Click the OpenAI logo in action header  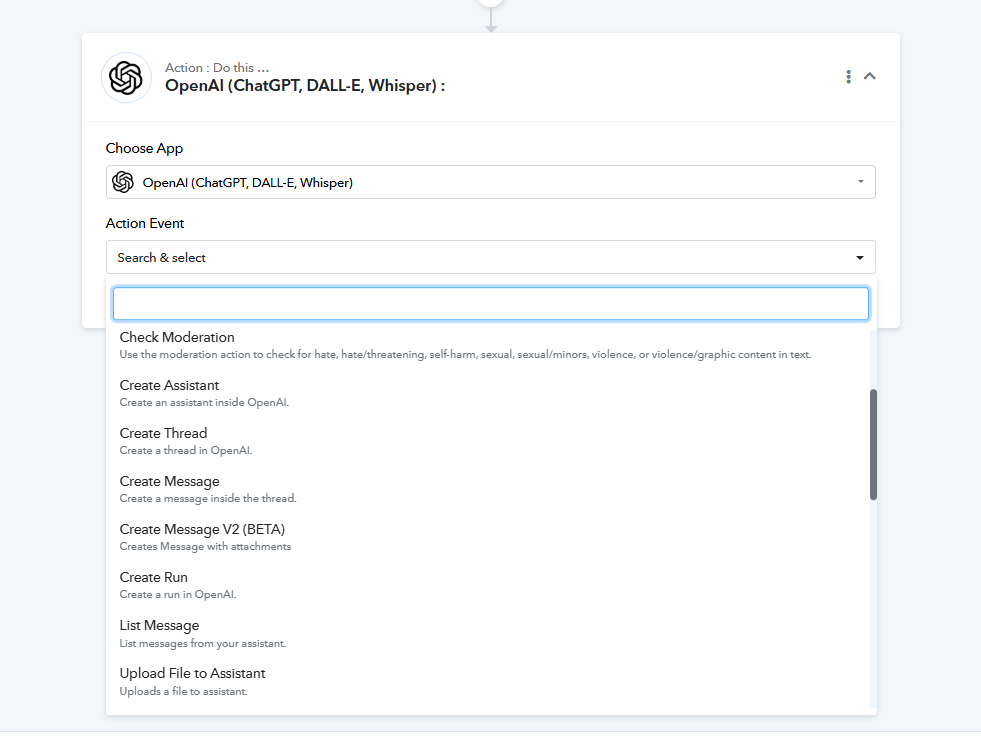point(126,78)
